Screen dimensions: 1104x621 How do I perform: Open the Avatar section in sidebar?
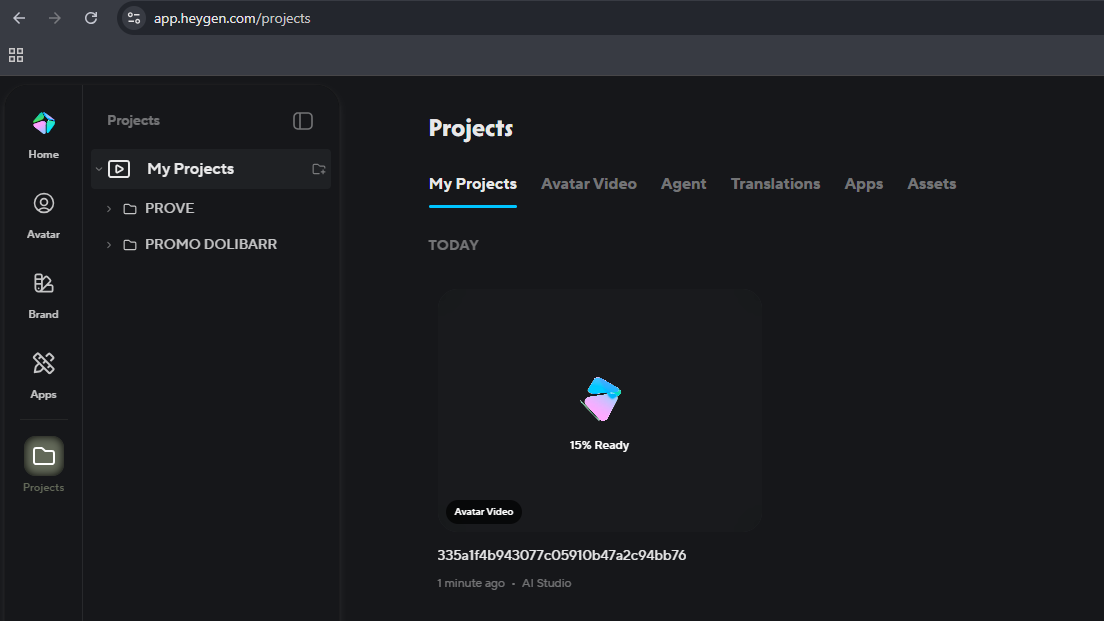point(44,215)
